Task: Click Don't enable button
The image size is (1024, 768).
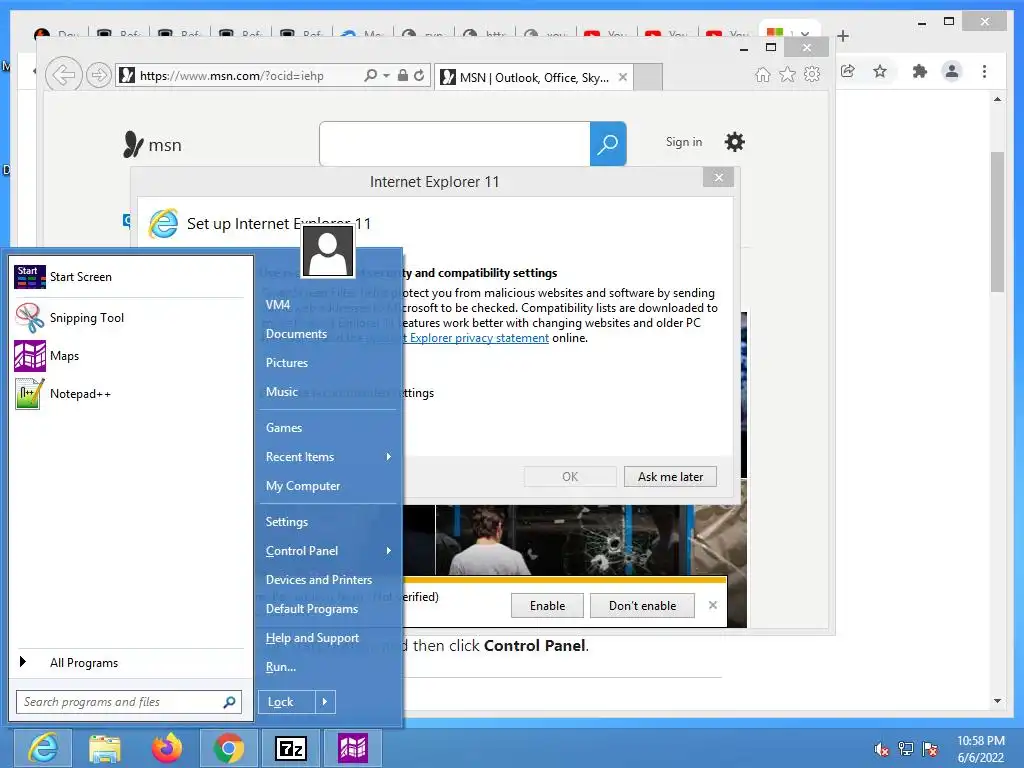Action: click(x=642, y=606)
